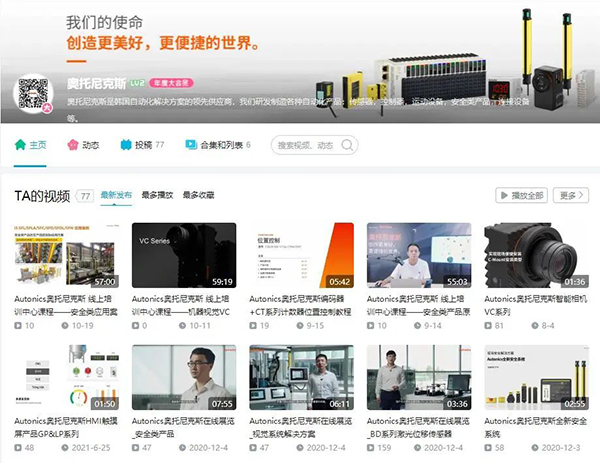Click the 年度大会员 membership badge

[x=171, y=83]
